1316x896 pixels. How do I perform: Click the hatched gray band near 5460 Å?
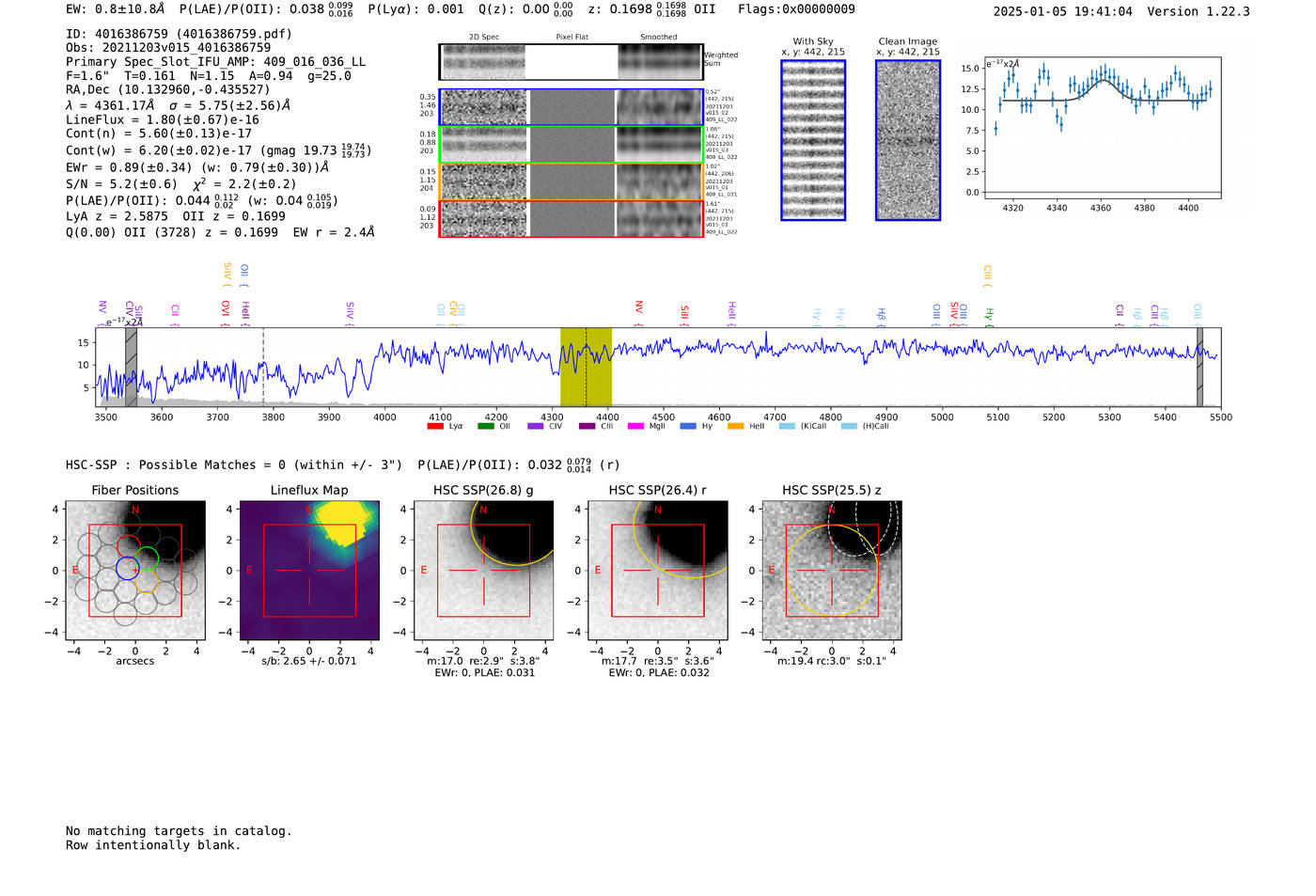click(x=1199, y=367)
